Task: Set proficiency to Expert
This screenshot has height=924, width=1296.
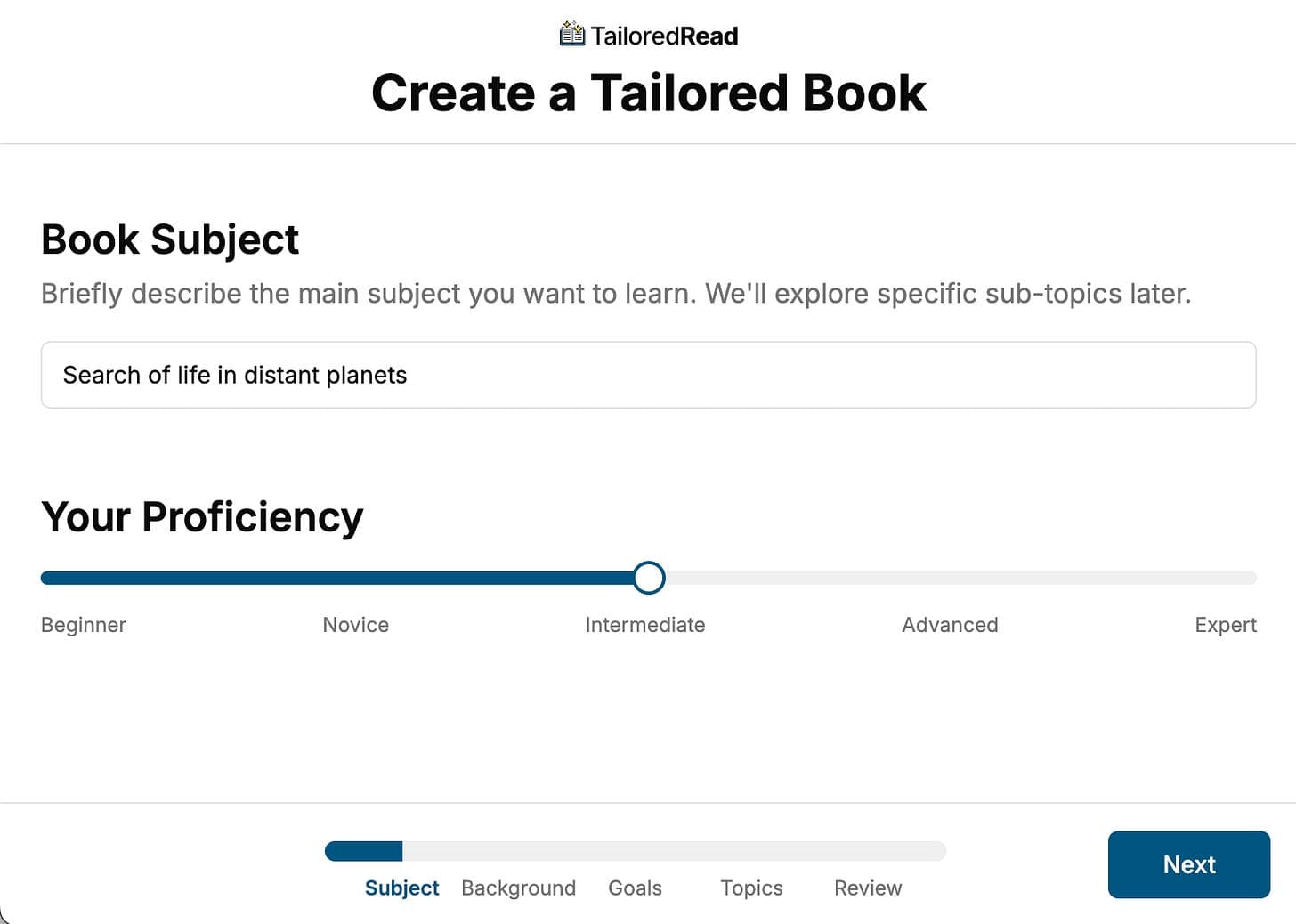Action: (1225, 625)
